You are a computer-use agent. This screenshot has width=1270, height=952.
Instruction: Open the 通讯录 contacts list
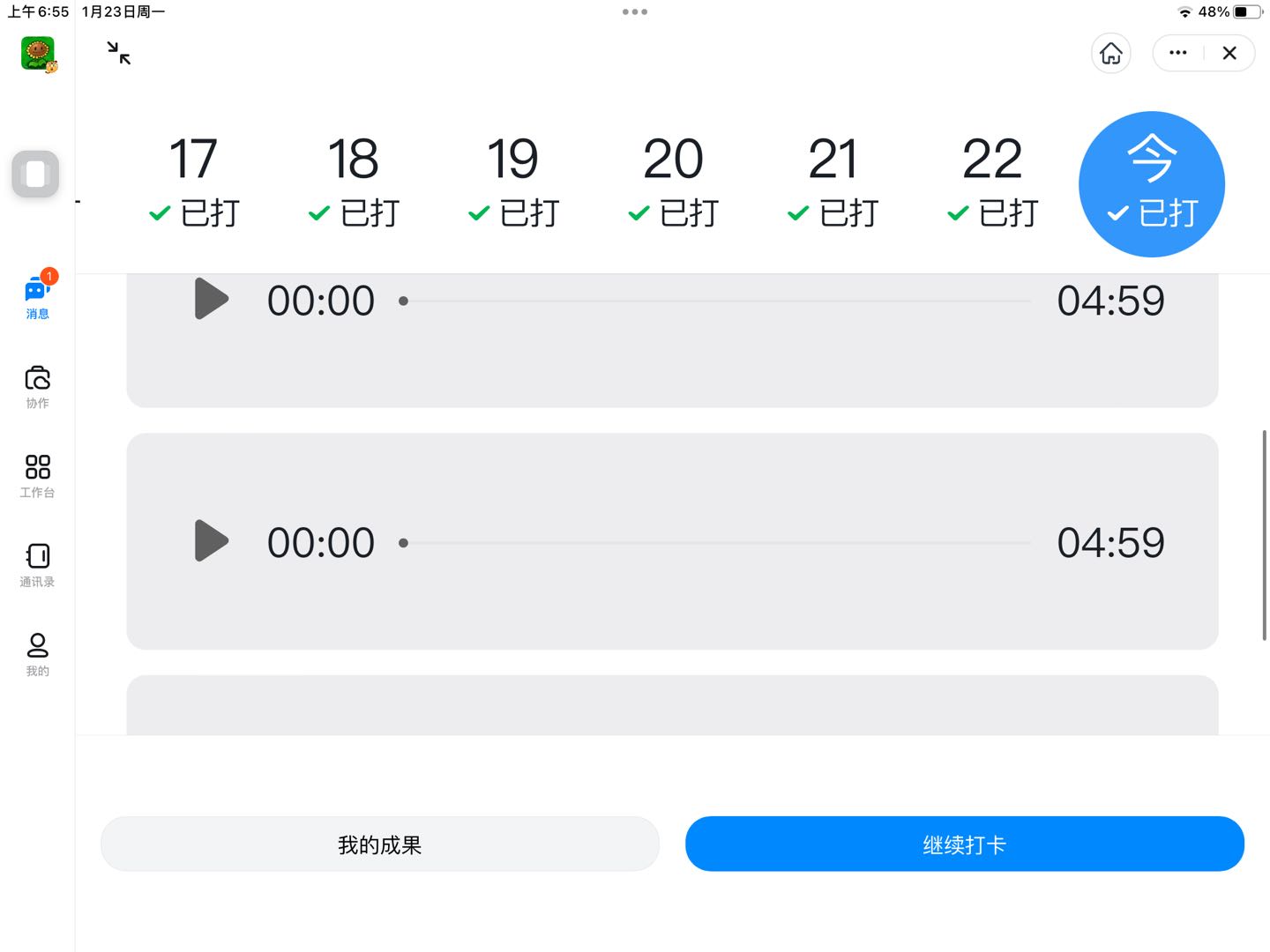(x=37, y=565)
